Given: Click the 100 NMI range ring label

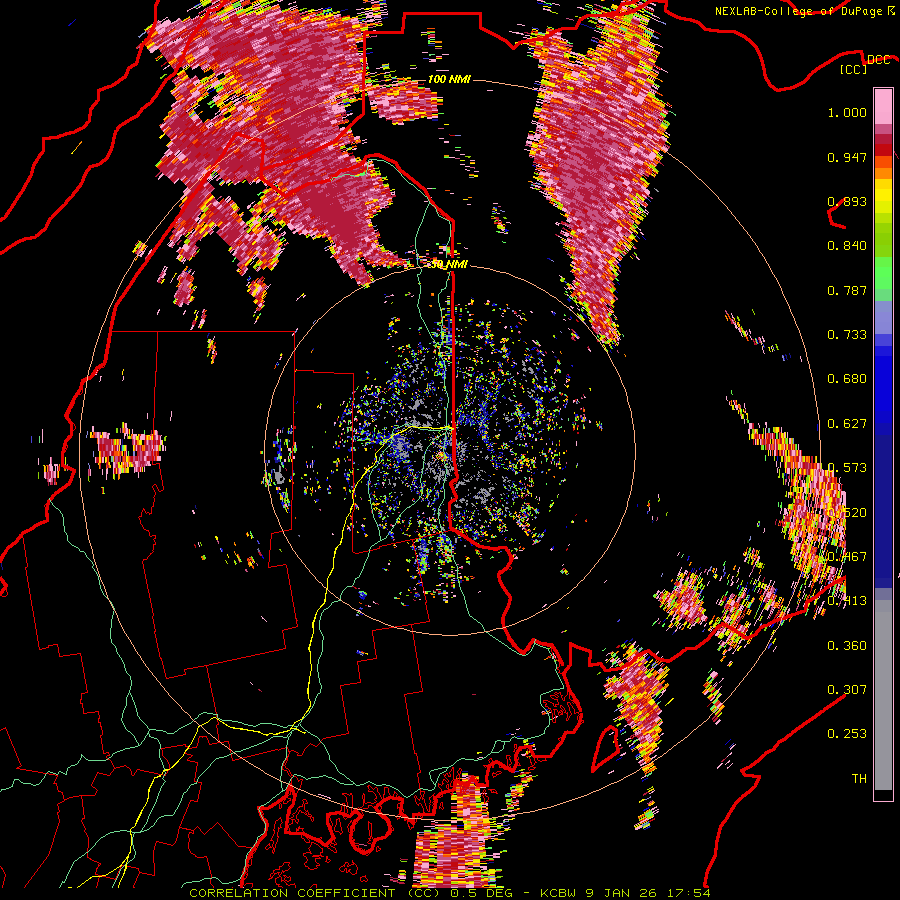Looking at the screenshot, I should (449, 79).
